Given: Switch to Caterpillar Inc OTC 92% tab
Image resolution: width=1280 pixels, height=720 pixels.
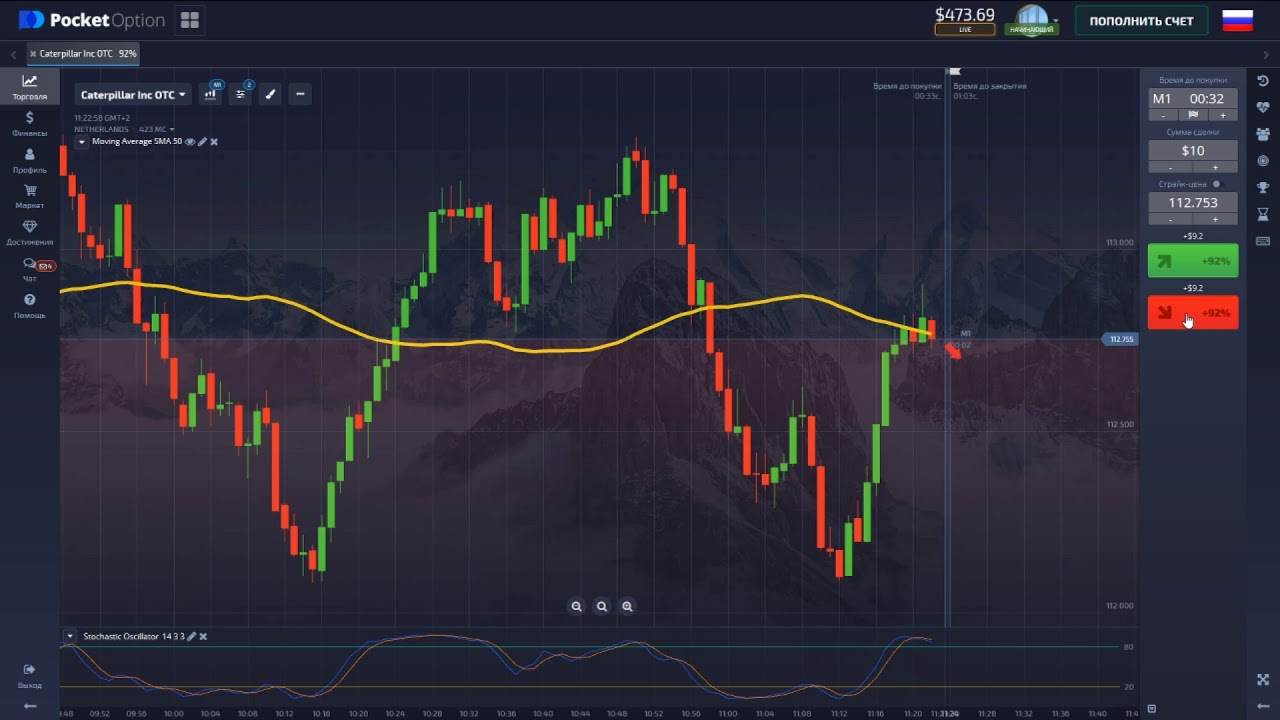Looking at the screenshot, I should pyautogui.click(x=83, y=53).
